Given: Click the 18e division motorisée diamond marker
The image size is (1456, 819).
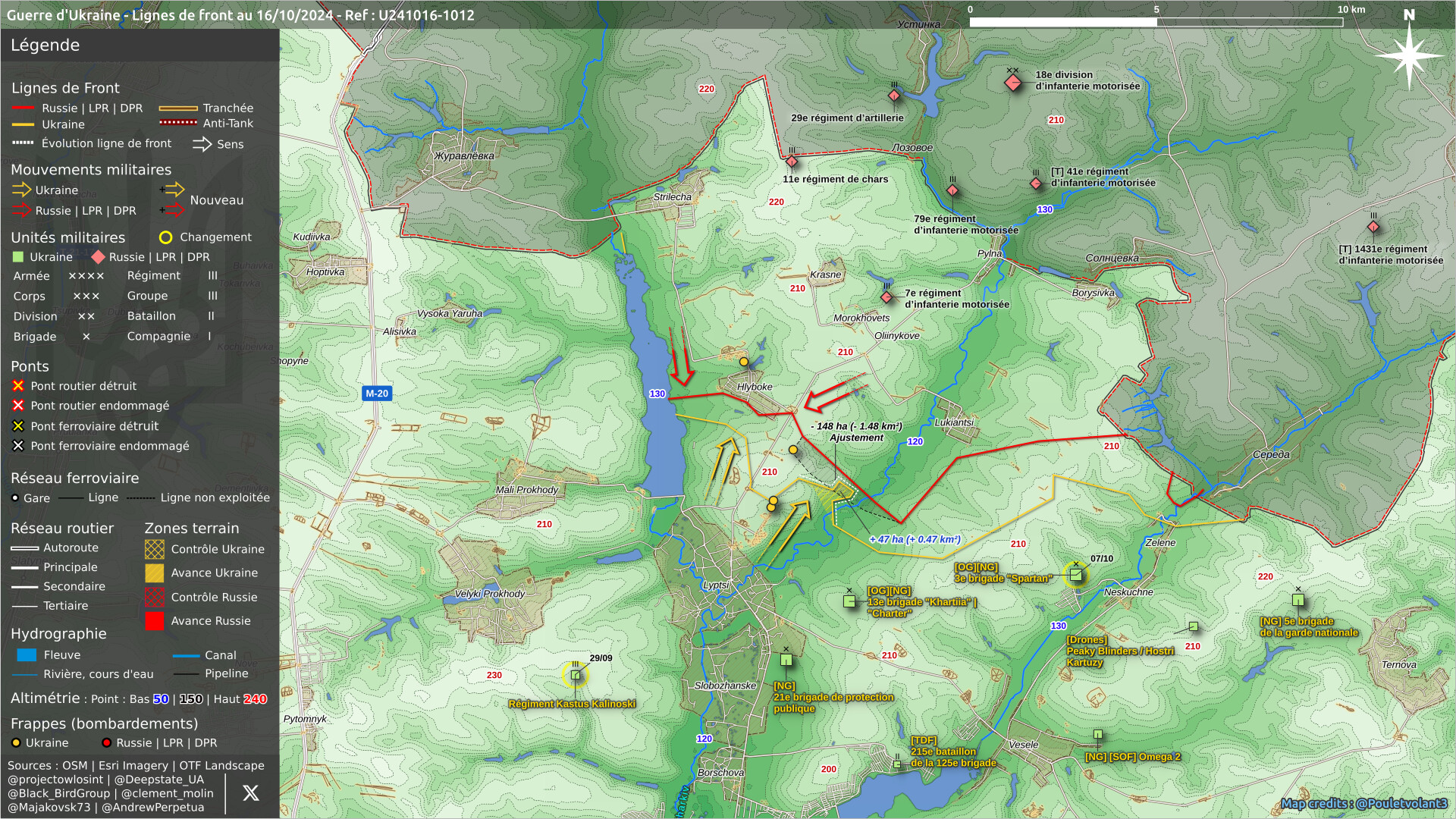Looking at the screenshot, I should tap(1012, 83).
